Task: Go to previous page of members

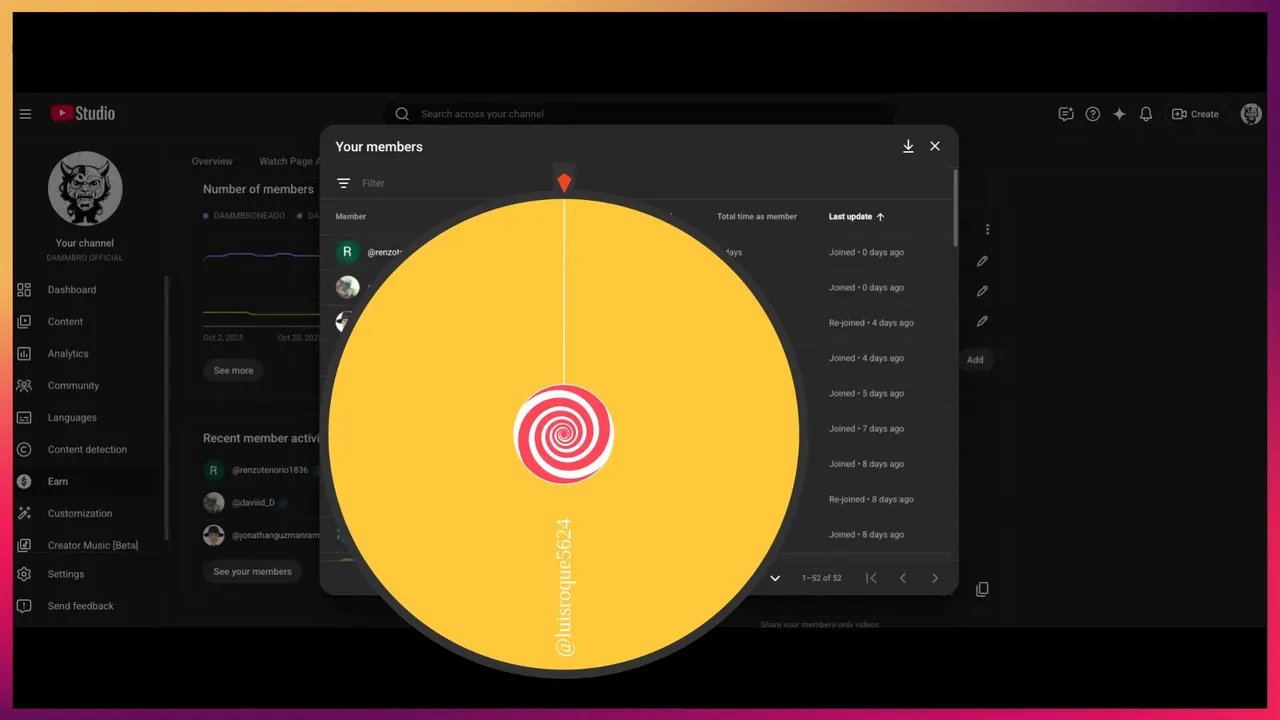Action: click(903, 578)
